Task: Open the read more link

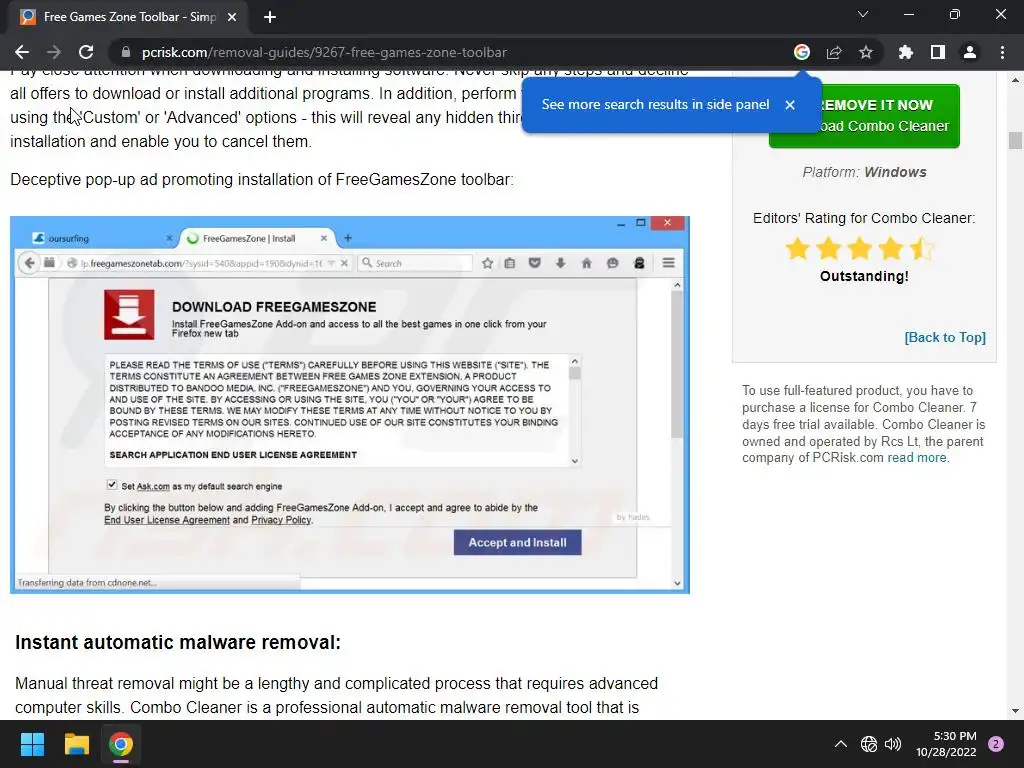Action: click(x=916, y=458)
